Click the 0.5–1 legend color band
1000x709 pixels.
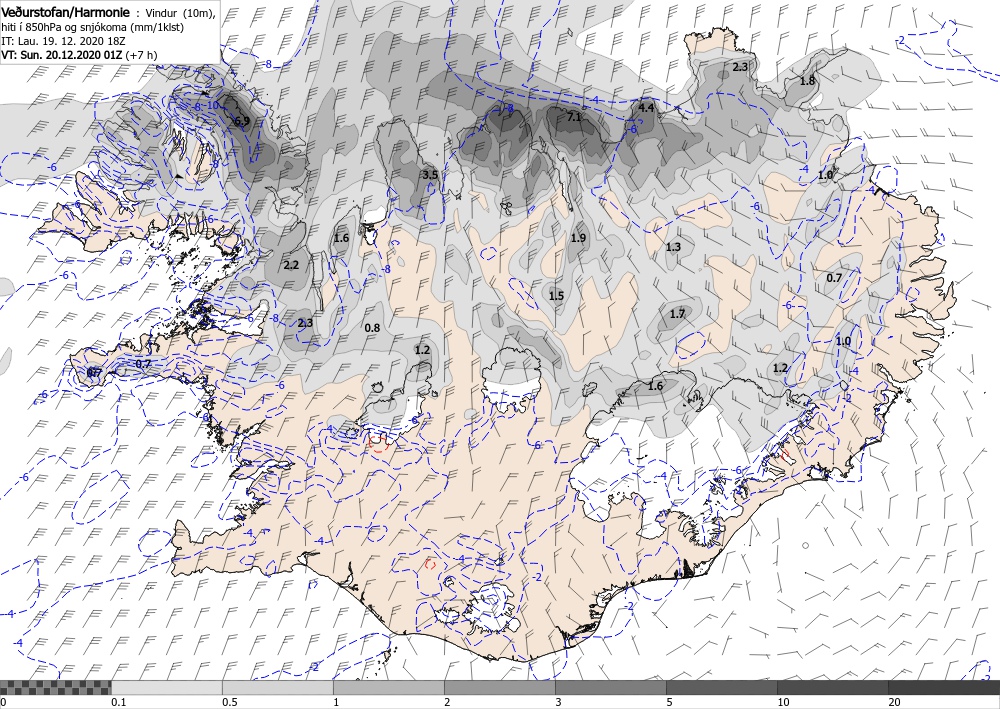point(277,687)
